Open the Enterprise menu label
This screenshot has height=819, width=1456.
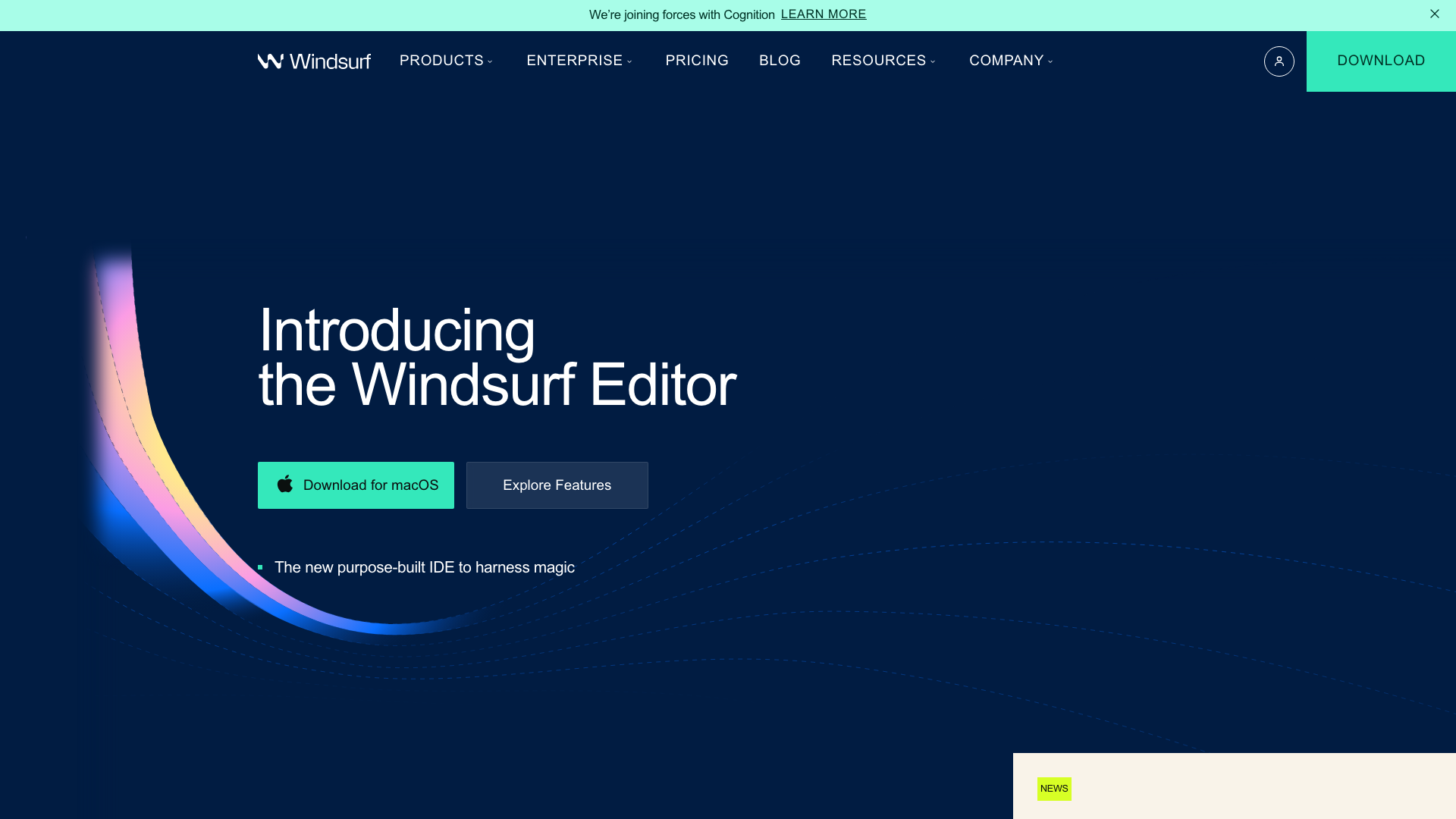(x=574, y=61)
